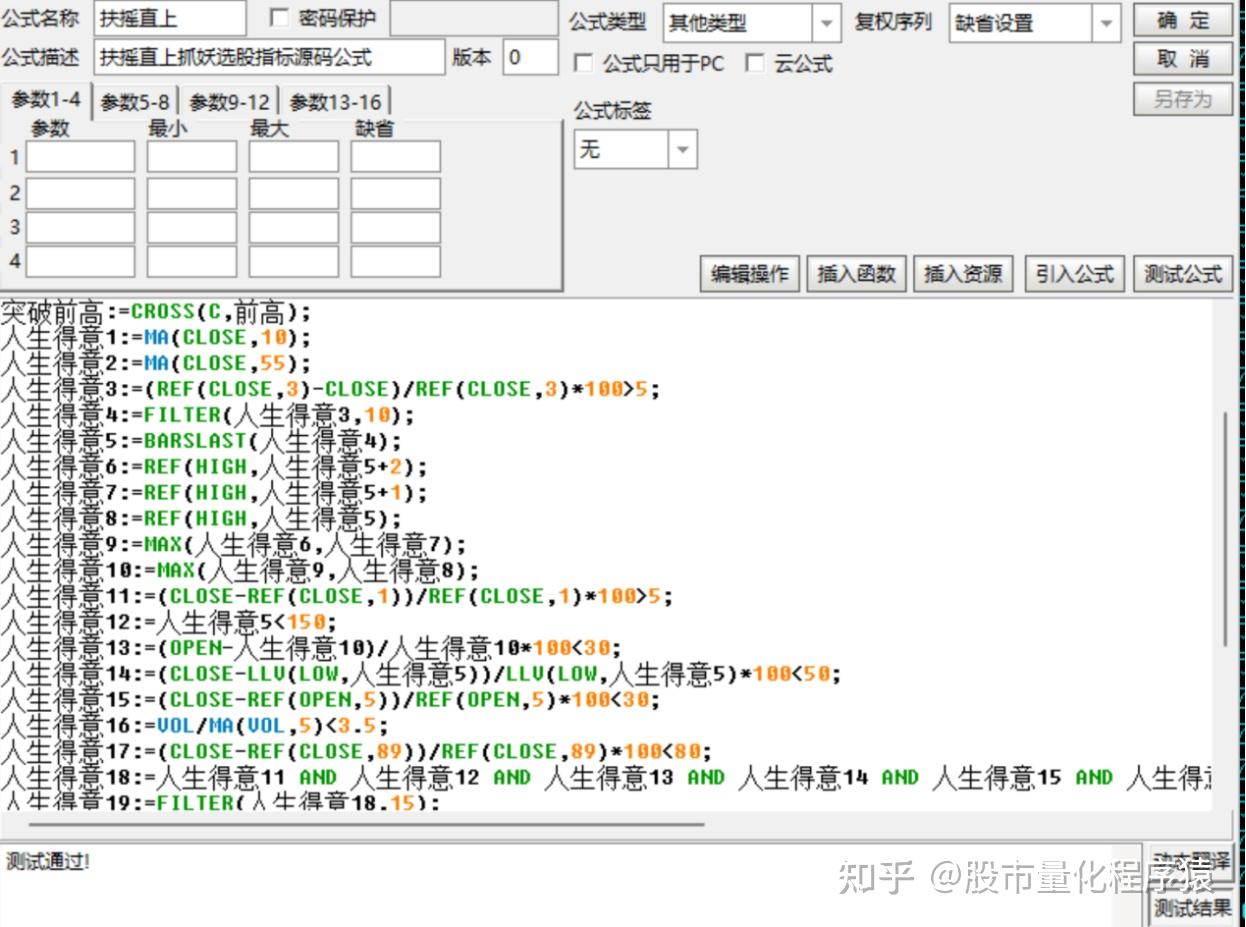Click row 1 参数 name field
1246x927 pixels.
[x=80, y=157]
